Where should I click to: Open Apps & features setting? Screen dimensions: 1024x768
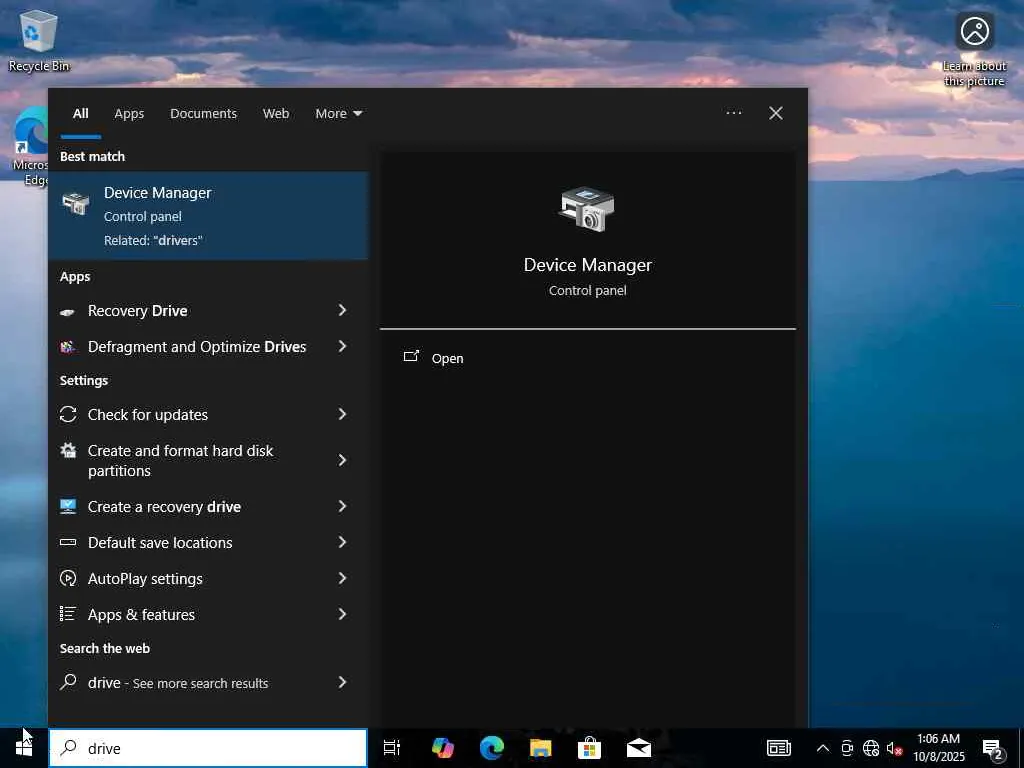[208, 614]
